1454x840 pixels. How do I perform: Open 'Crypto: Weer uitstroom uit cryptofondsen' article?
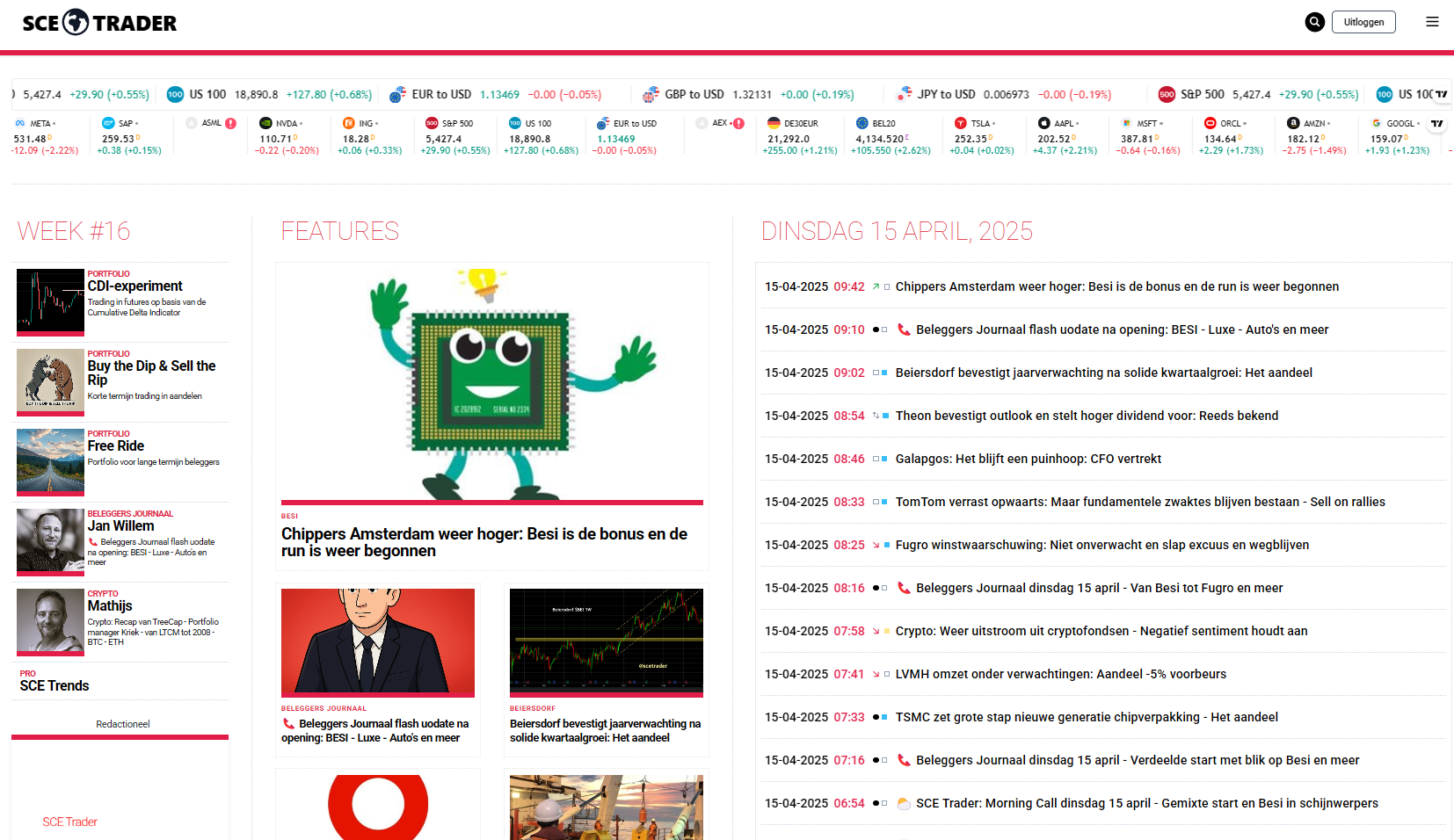[1101, 631]
